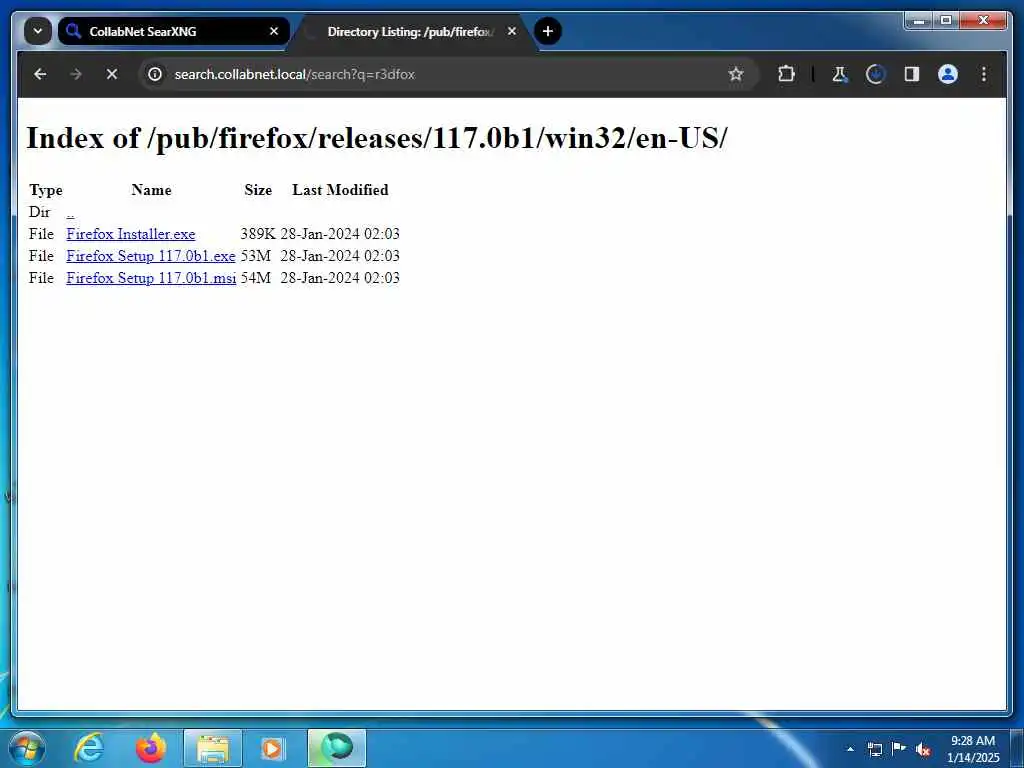Viewport: 1024px width, 768px height.
Task: Open the Extensions puzzle icon
Action: click(786, 74)
